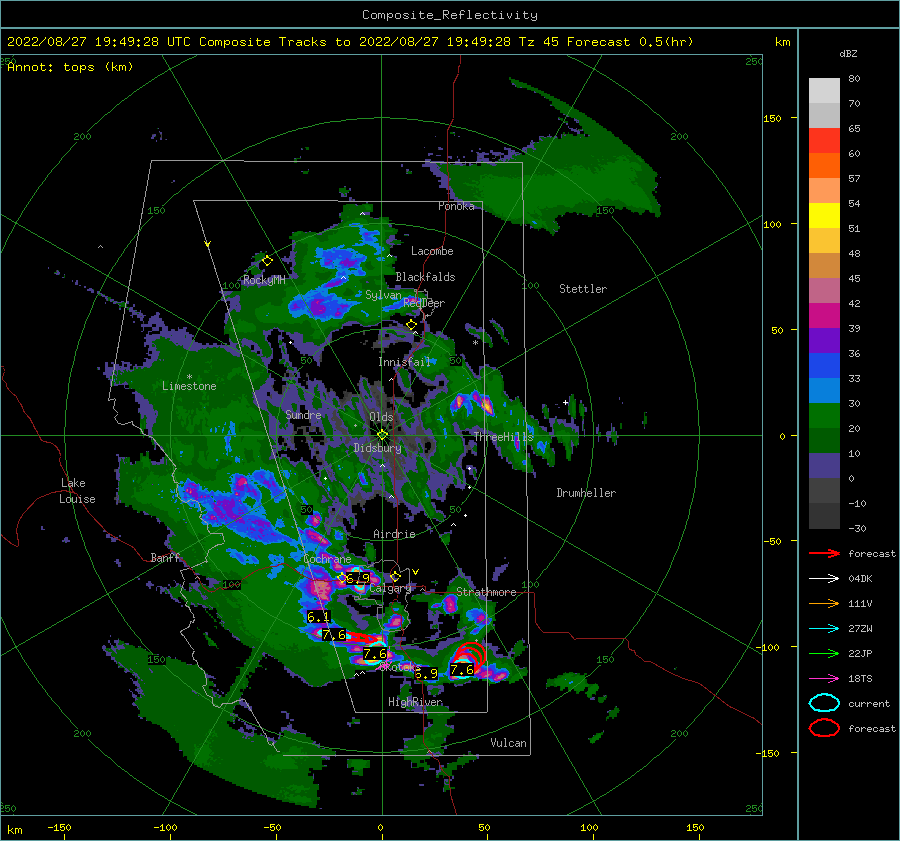This screenshot has width=900, height=841.
Task: Click the red forecast ellipse legend icon
Action: click(824, 728)
